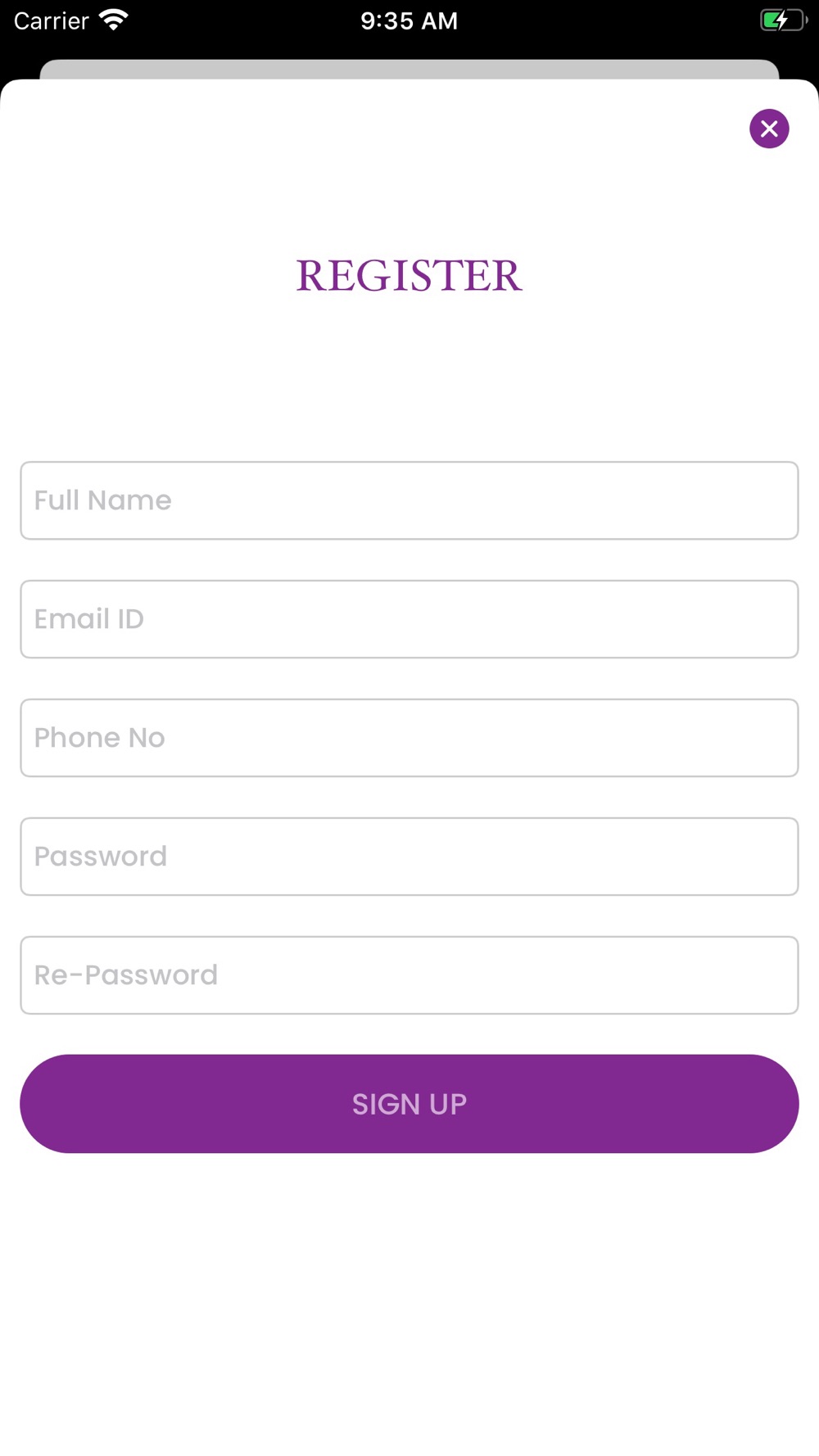Tap the gray card behind the sheet
Screen dimensions: 819x1456
click(409, 69)
